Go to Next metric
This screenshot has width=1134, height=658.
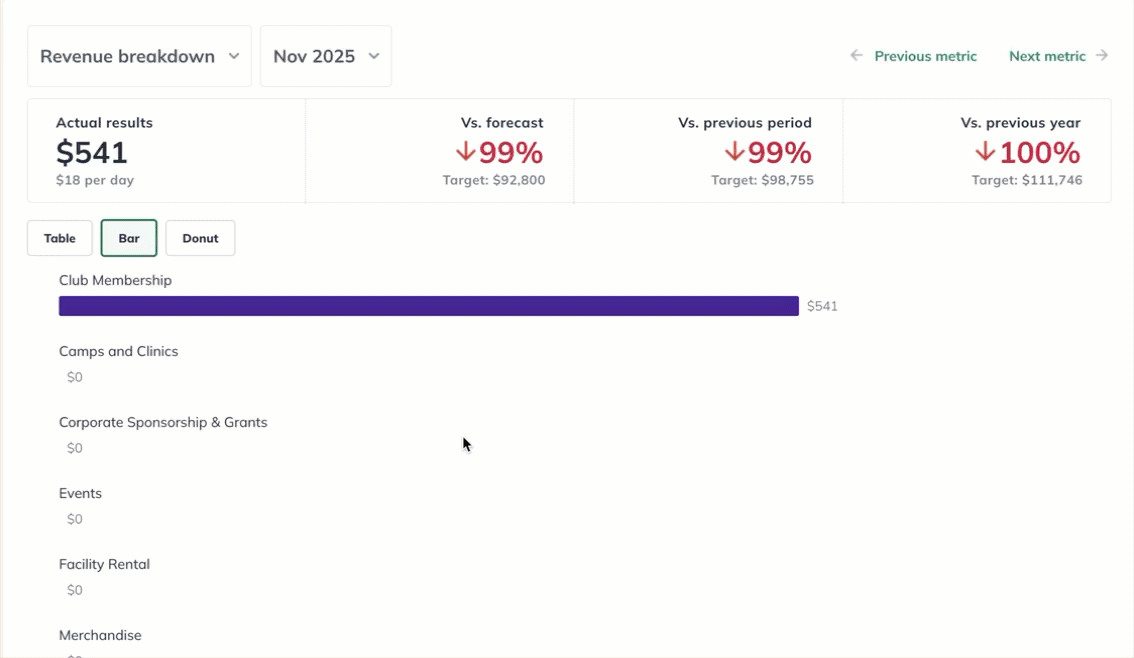(x=1047, y=56)
